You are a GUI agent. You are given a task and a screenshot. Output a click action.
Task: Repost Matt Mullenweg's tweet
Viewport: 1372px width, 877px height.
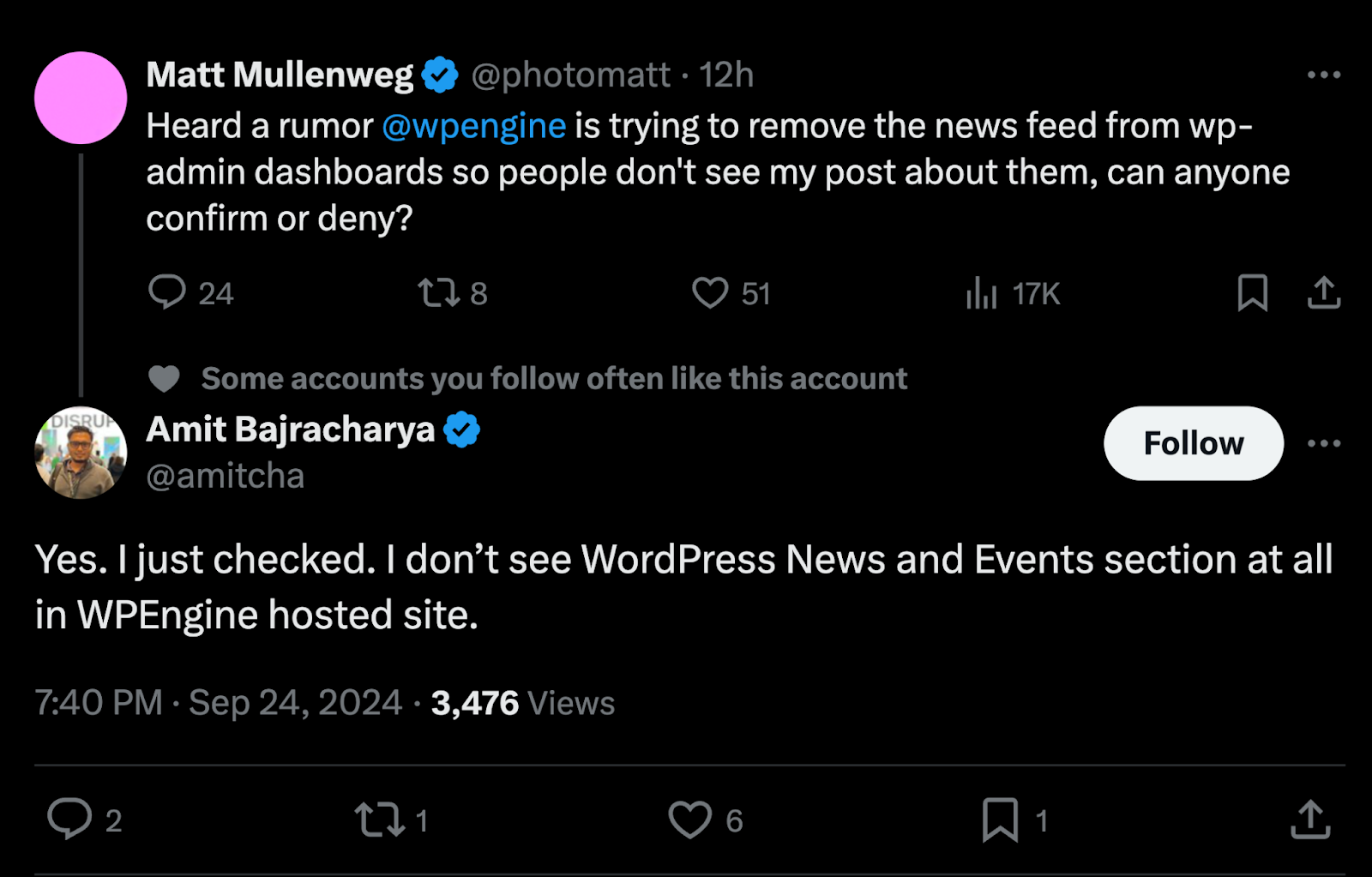pos(438,292)
